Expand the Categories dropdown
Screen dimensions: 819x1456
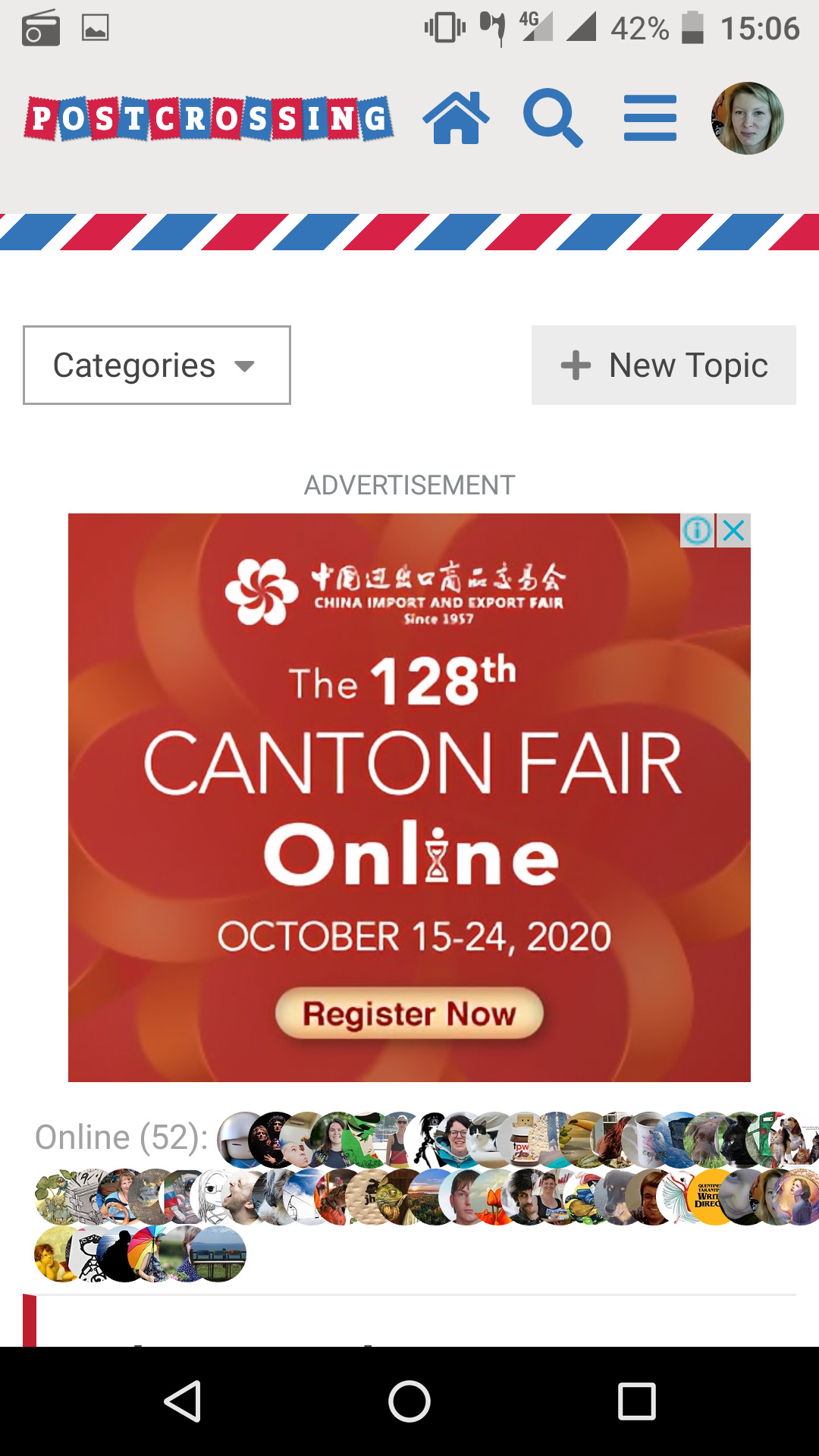coord(157,366)
